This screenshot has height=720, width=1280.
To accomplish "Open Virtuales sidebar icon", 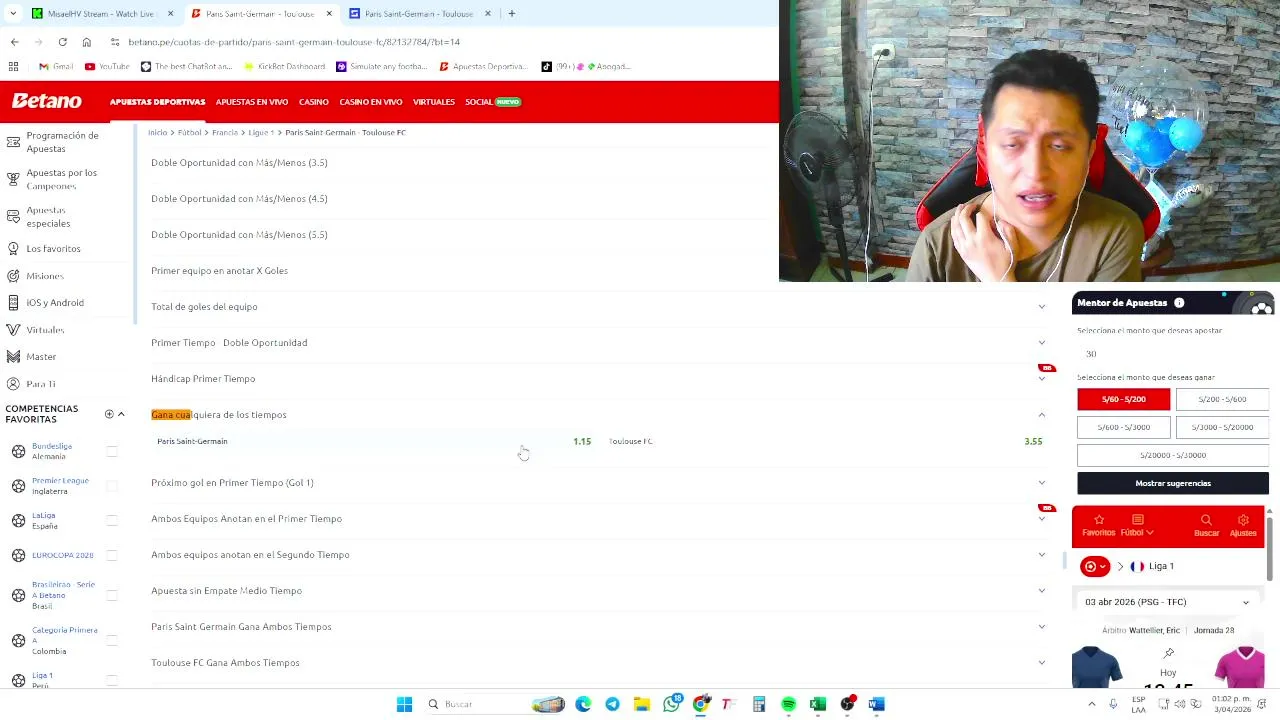I will click(13, 329).
